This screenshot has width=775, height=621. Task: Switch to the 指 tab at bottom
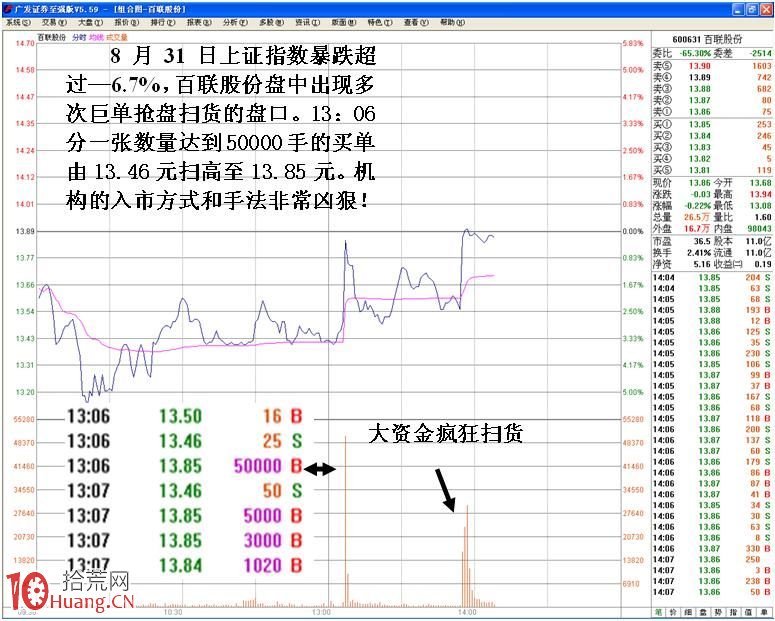(733, 612)
